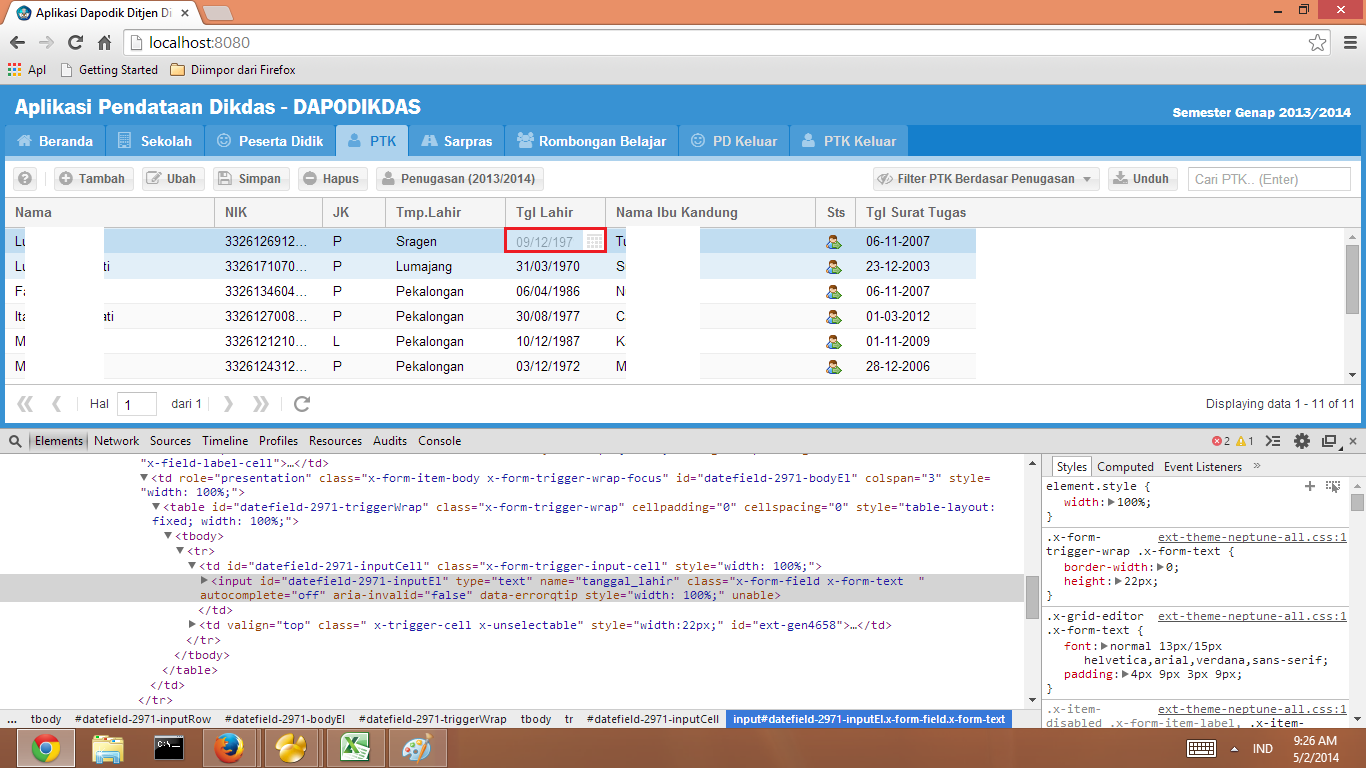Screen dimensions: 1366x768
Task: Switch to the Computed styles tab
Action: (1125, 467)
